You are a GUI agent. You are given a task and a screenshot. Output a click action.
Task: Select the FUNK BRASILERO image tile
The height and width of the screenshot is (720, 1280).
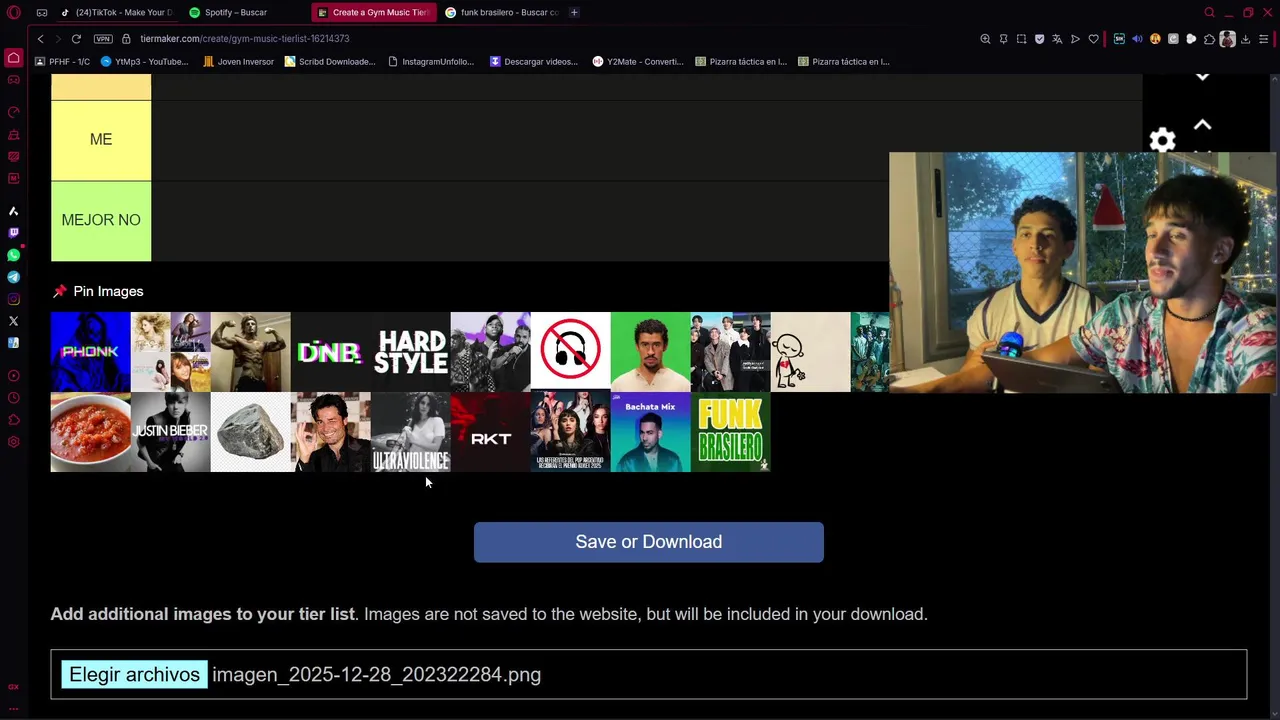[731, 432]
